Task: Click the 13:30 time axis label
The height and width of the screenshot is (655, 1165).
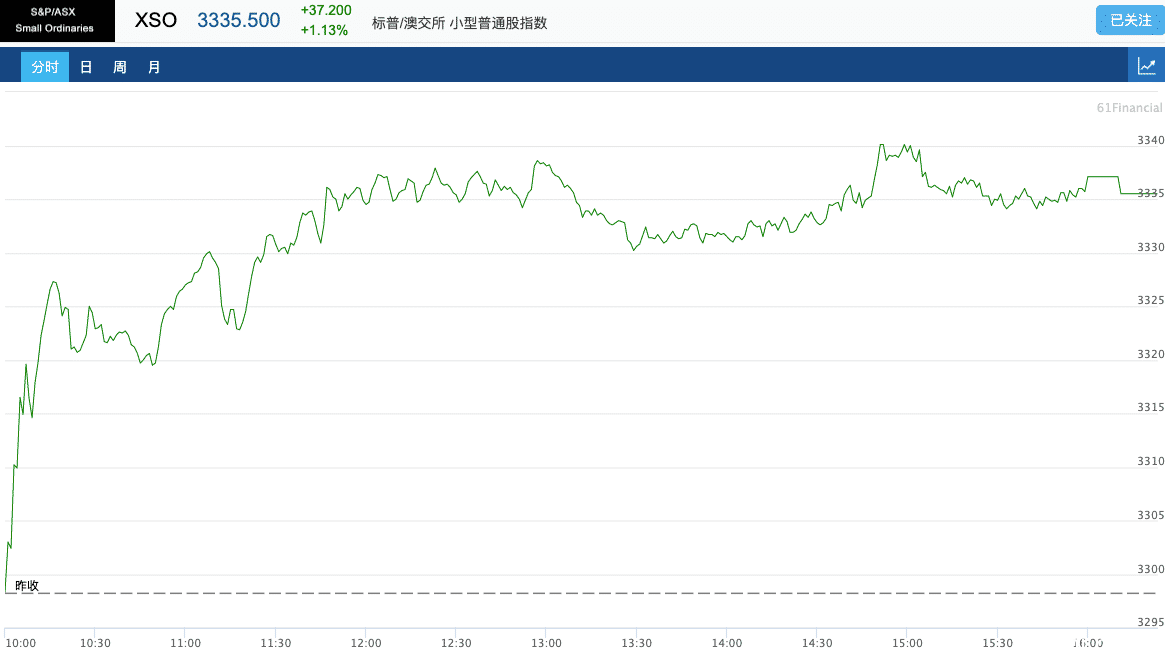Action: [x=637, y=643]
